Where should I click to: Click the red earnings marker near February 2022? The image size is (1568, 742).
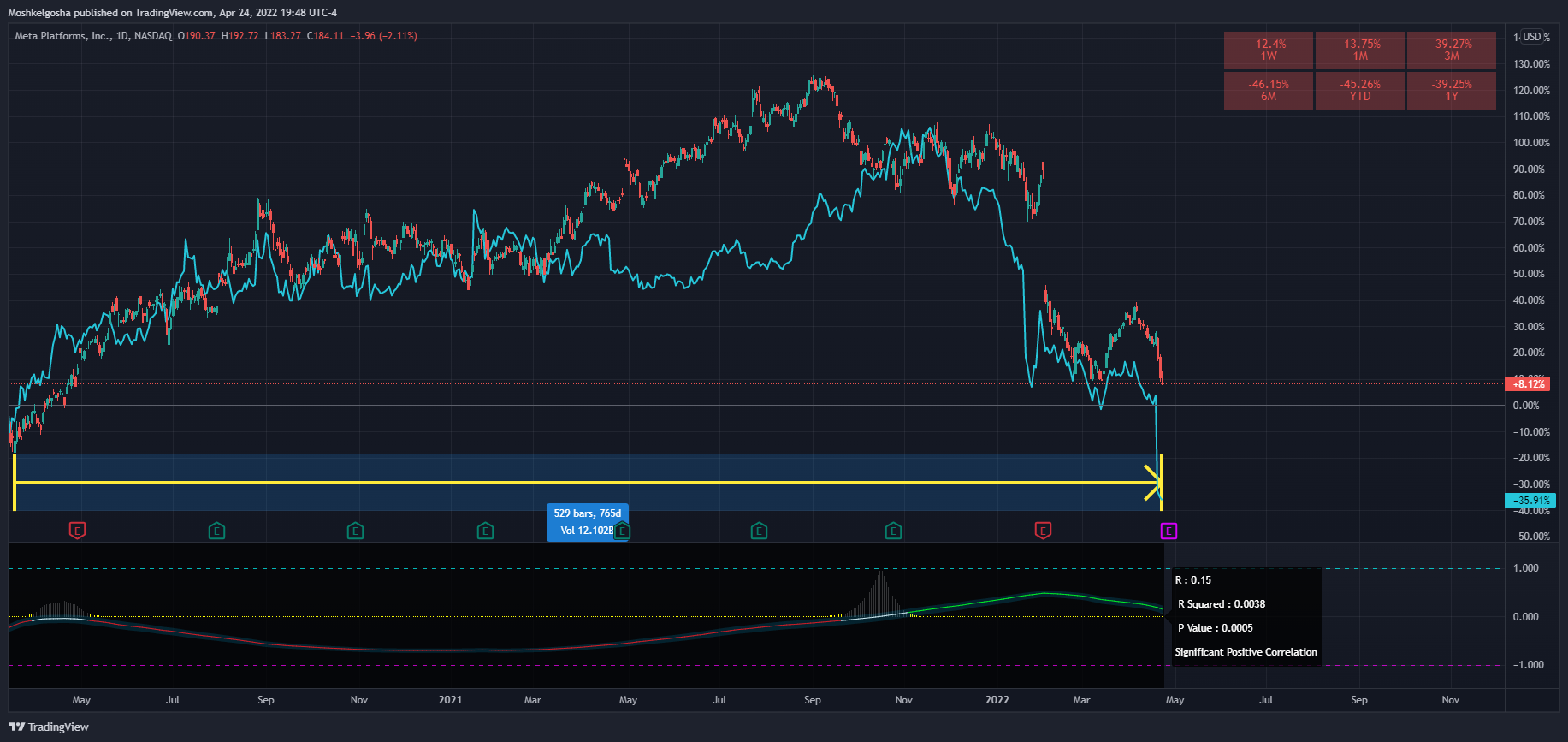1043,531
